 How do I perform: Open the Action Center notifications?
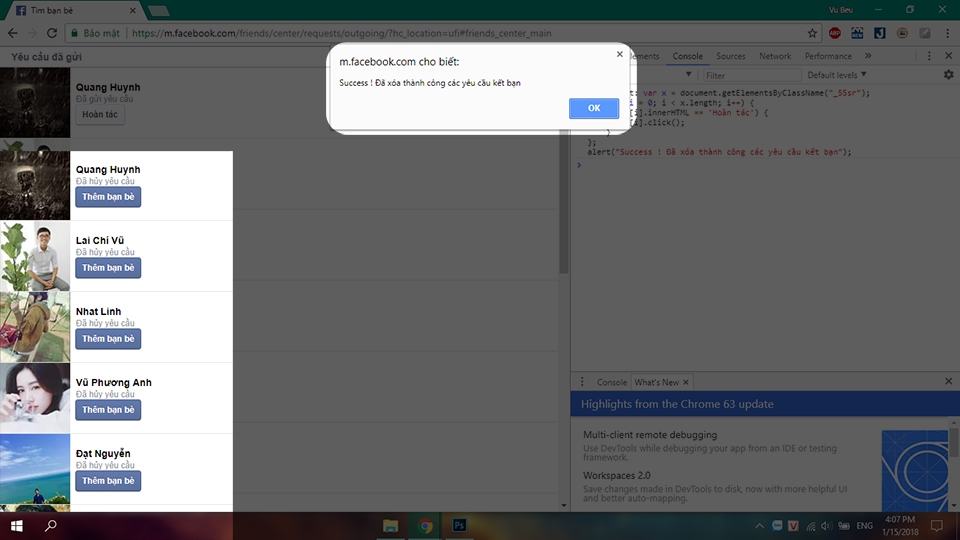937,526
